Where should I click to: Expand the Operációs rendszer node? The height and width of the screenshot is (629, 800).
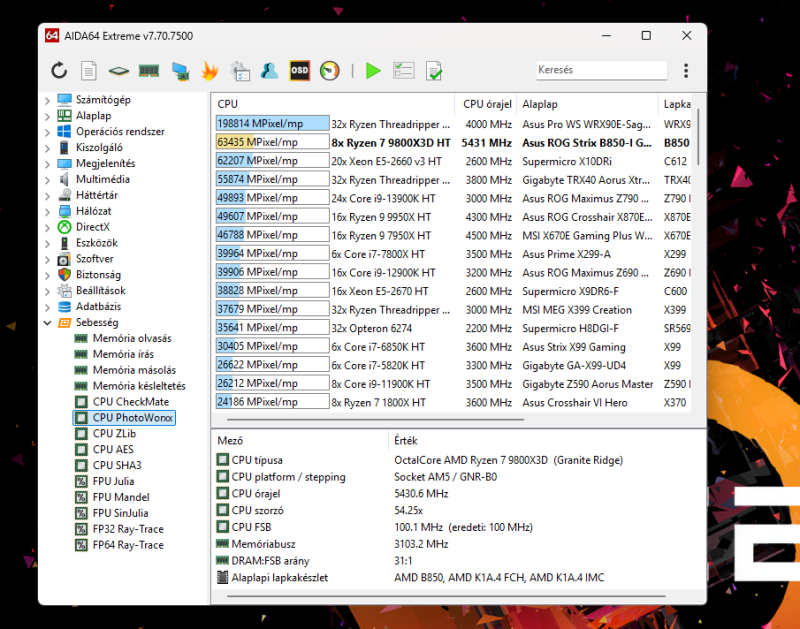click(x=47, y=132)
